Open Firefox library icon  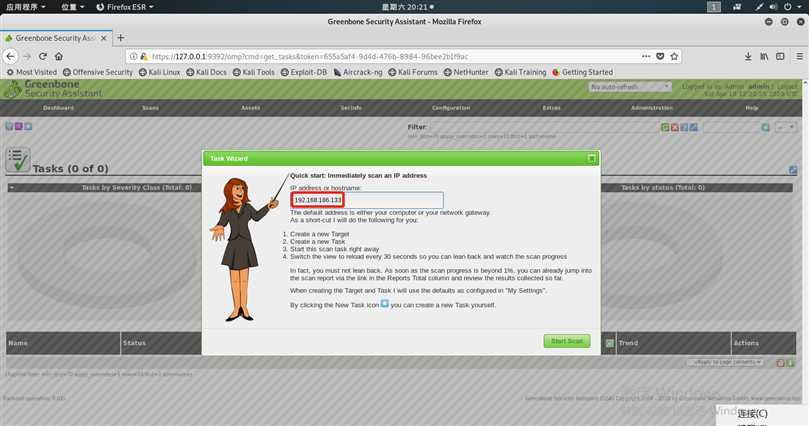pyautogui.click(x=764, y=57)
